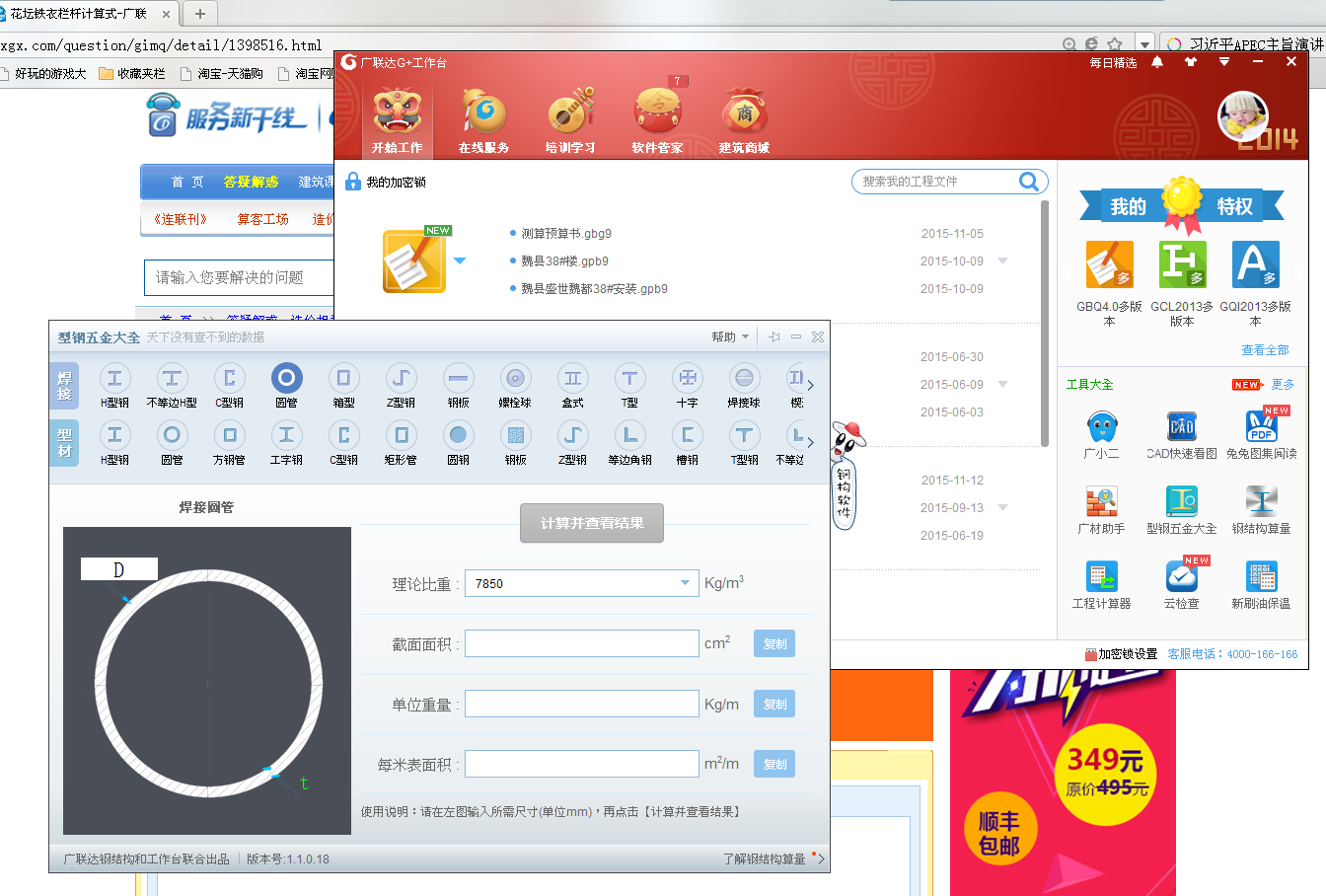Screen dimensions: 1326x896
Task: Select welded 不等边H型 section icon
Action: (x=172, y=378)
